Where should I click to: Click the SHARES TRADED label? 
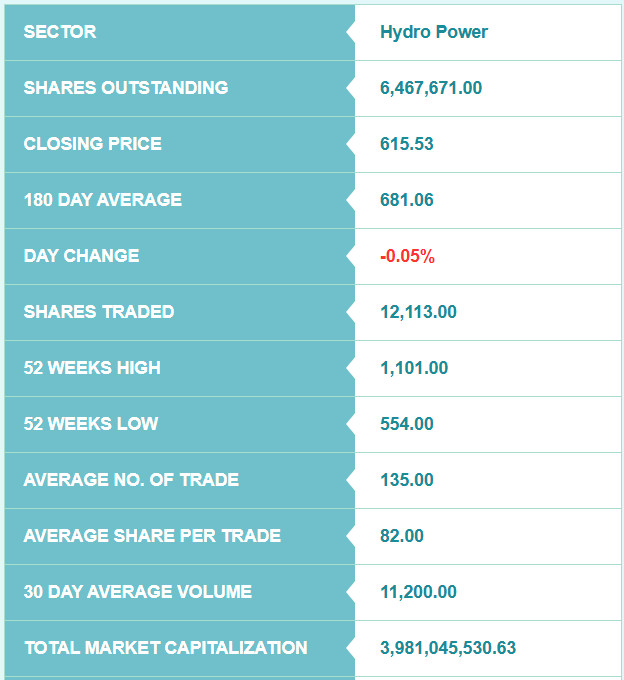99,311
